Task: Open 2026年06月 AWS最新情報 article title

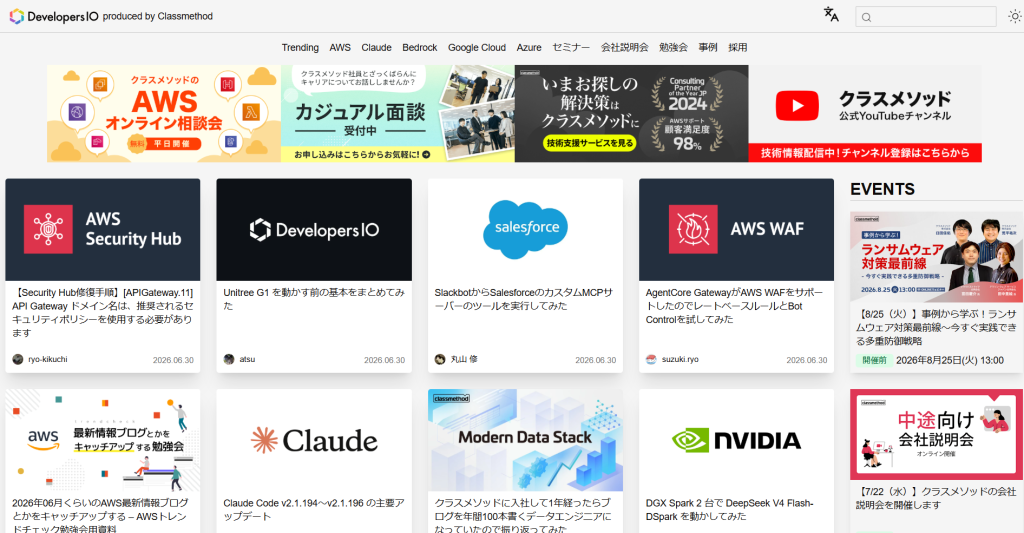Action: tap(101, 517)
